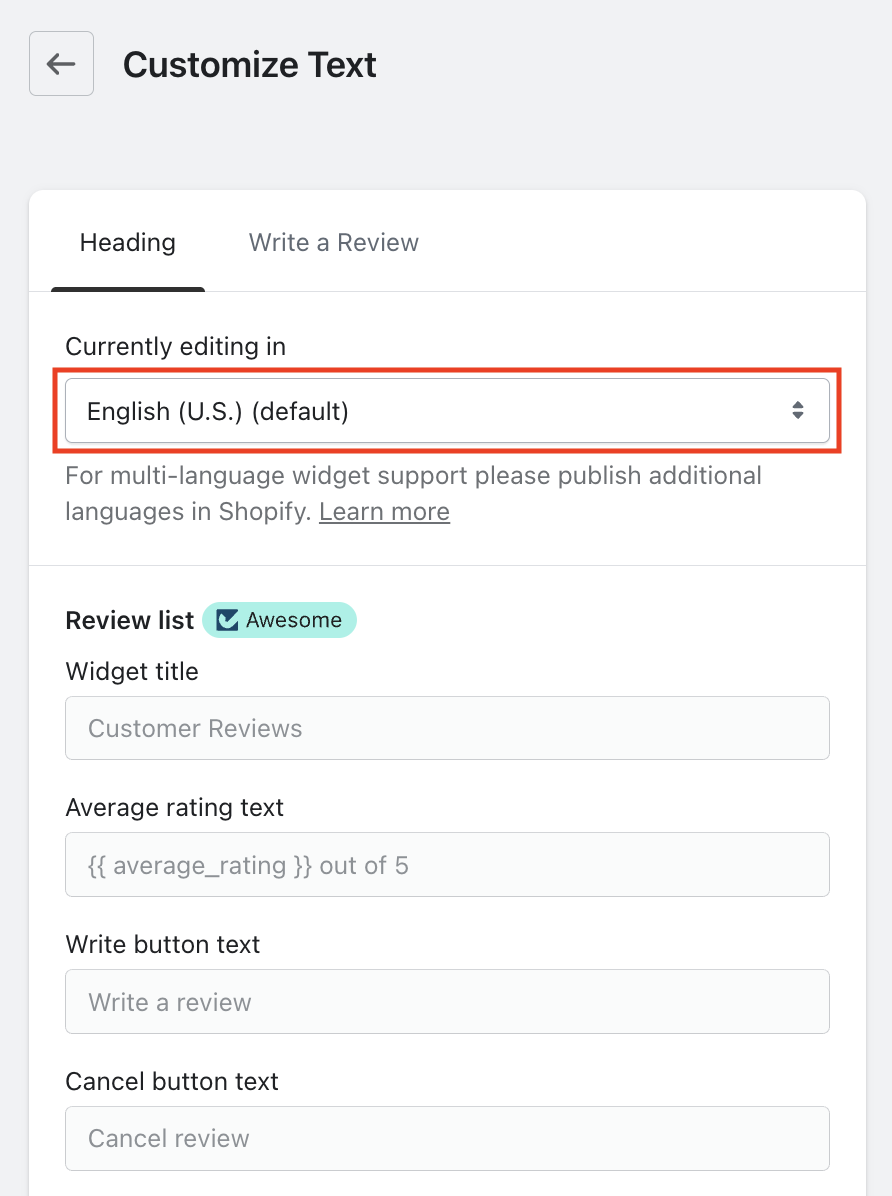Click the language selector up-down arrows
This screenshot has width=892, height=1196.
798,410
